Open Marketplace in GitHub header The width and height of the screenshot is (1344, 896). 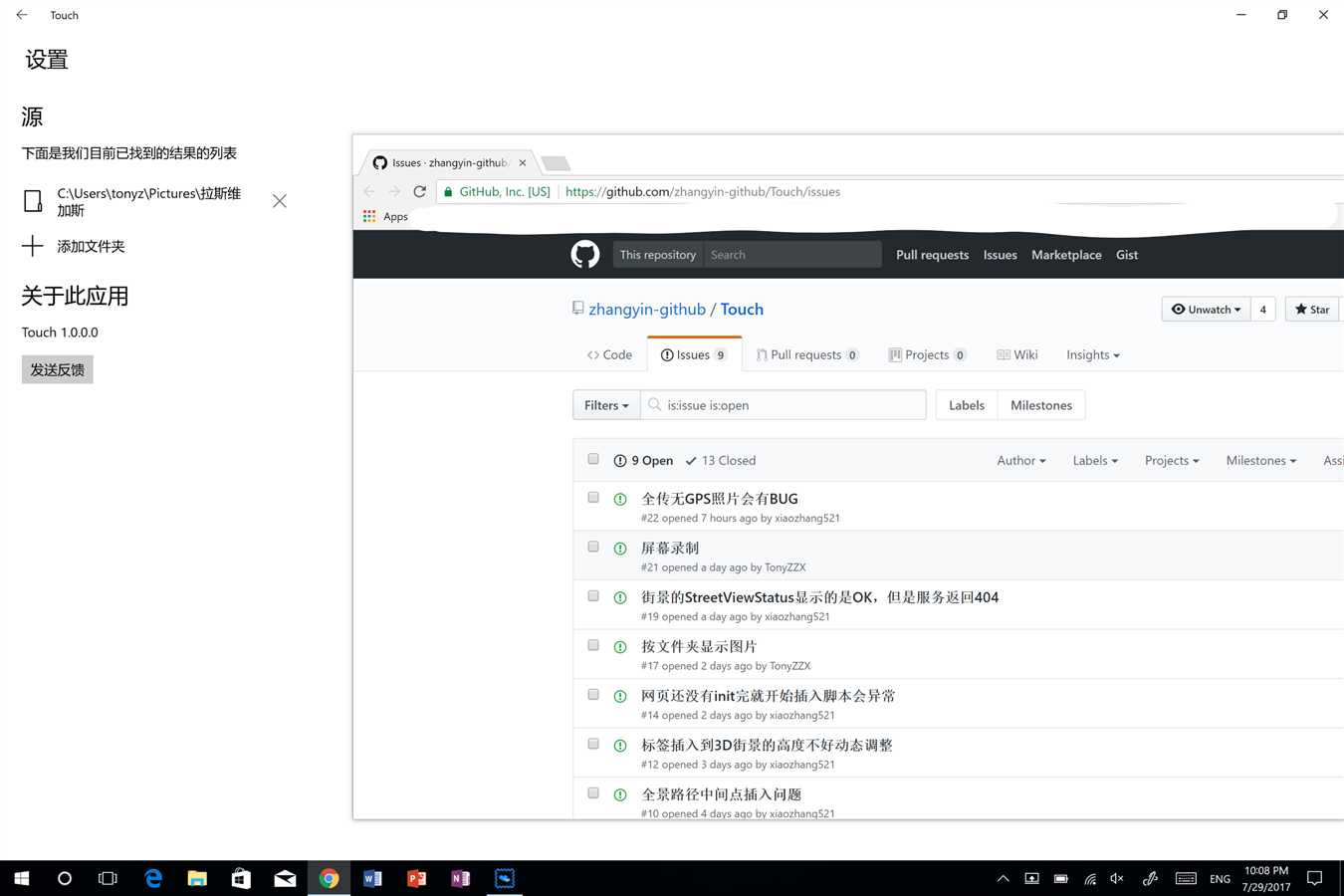click(1066, 255)
